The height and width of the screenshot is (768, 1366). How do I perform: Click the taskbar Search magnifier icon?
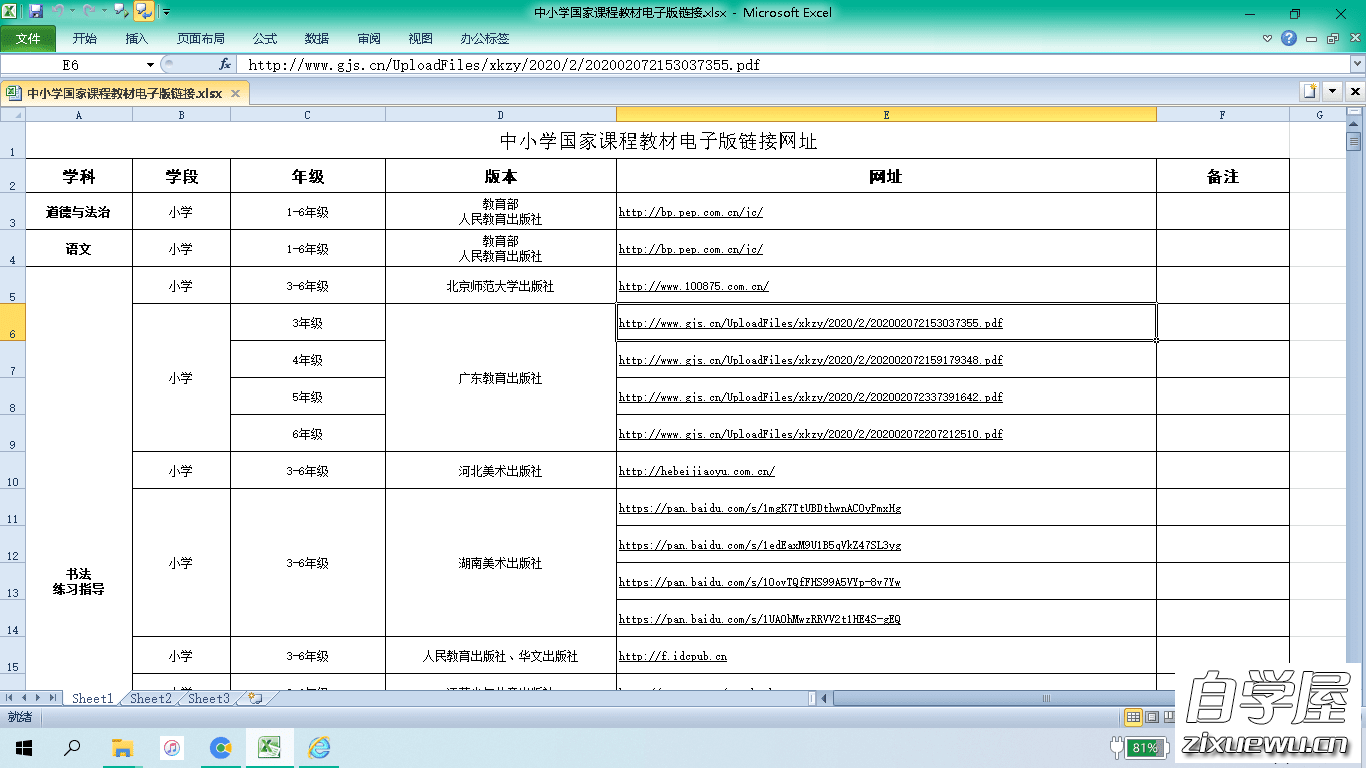pyautogui.click(x=72, y=747)
